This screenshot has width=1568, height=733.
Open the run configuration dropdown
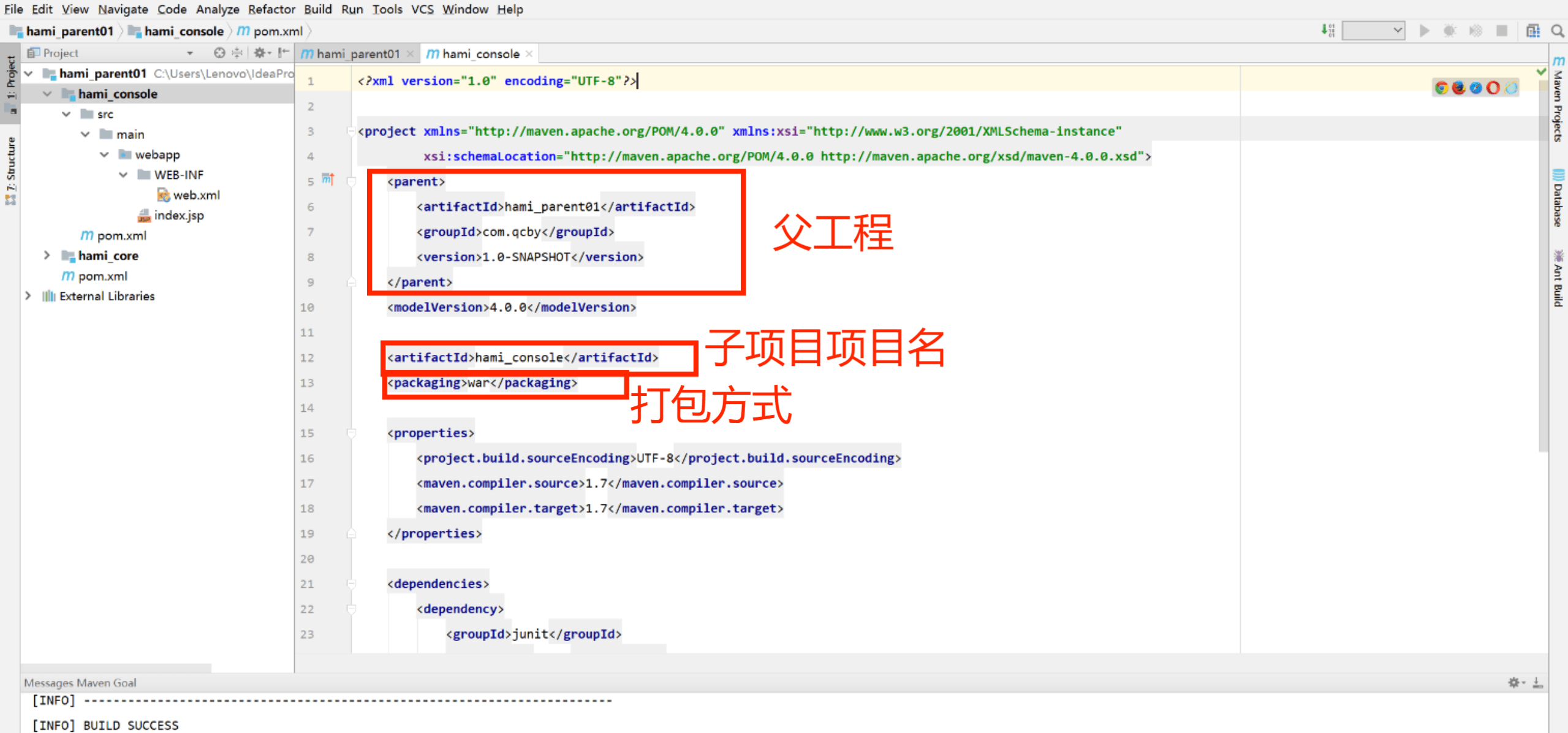pyautogui.click(x=1373, y=31)
